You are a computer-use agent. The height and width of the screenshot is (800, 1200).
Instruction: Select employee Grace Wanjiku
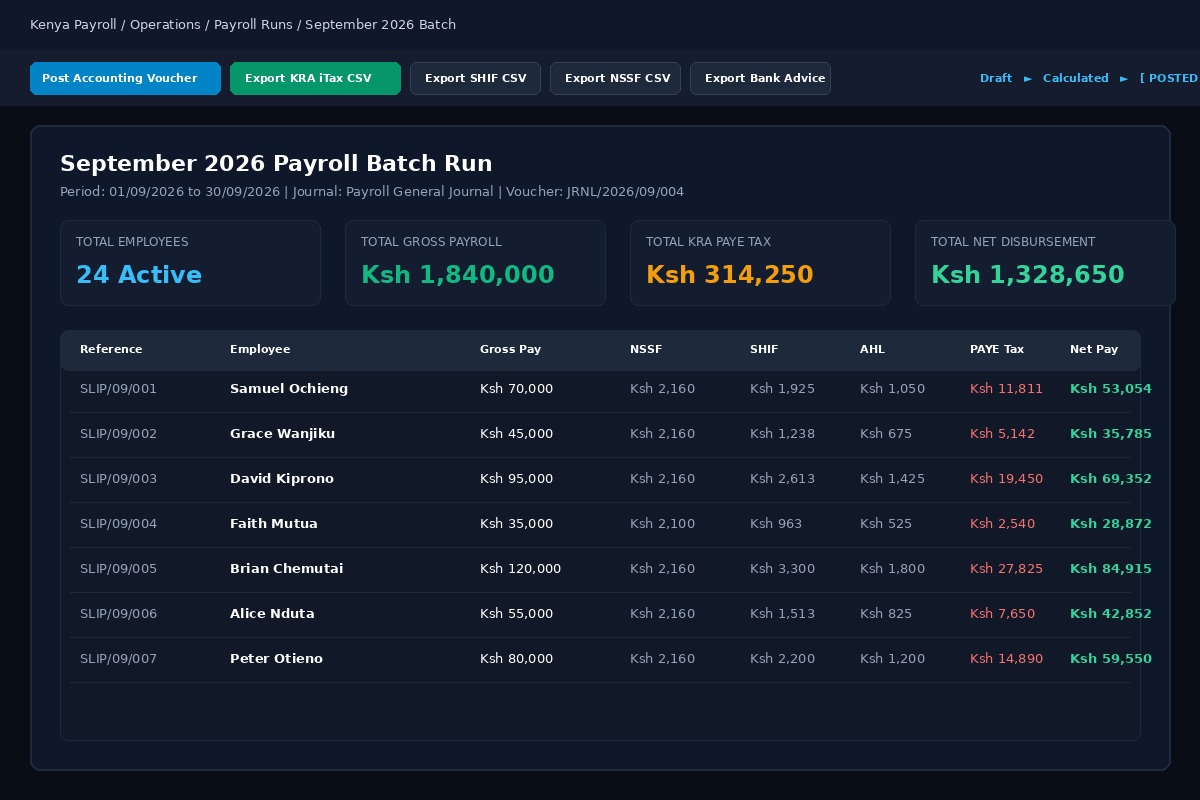(282, 434)
